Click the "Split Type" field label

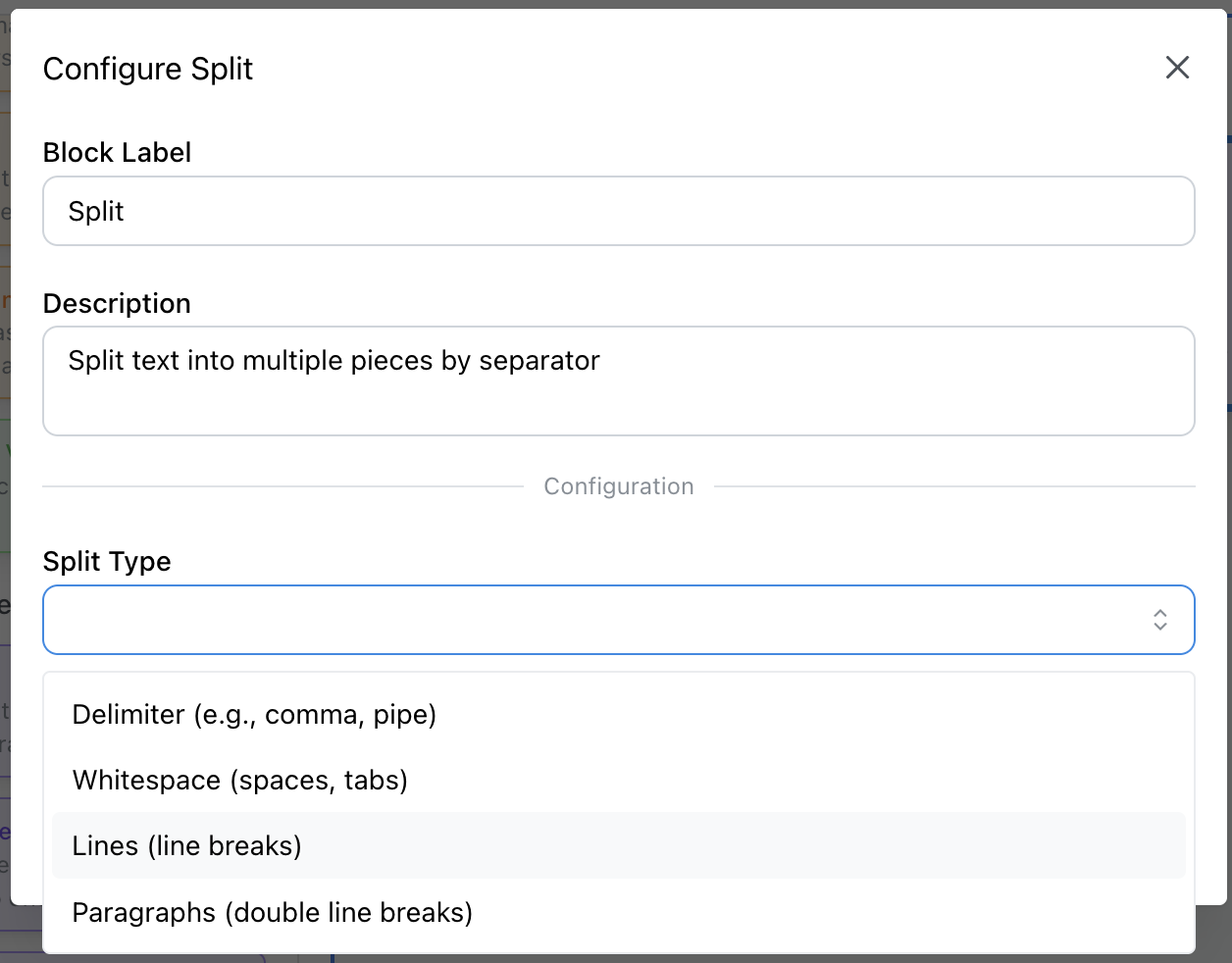click(107, 562)
